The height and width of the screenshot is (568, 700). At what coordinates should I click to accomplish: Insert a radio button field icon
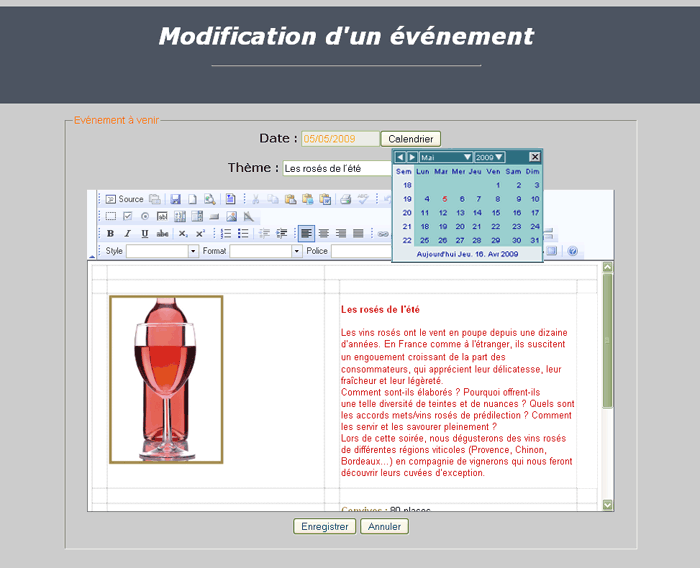point(145,217)
